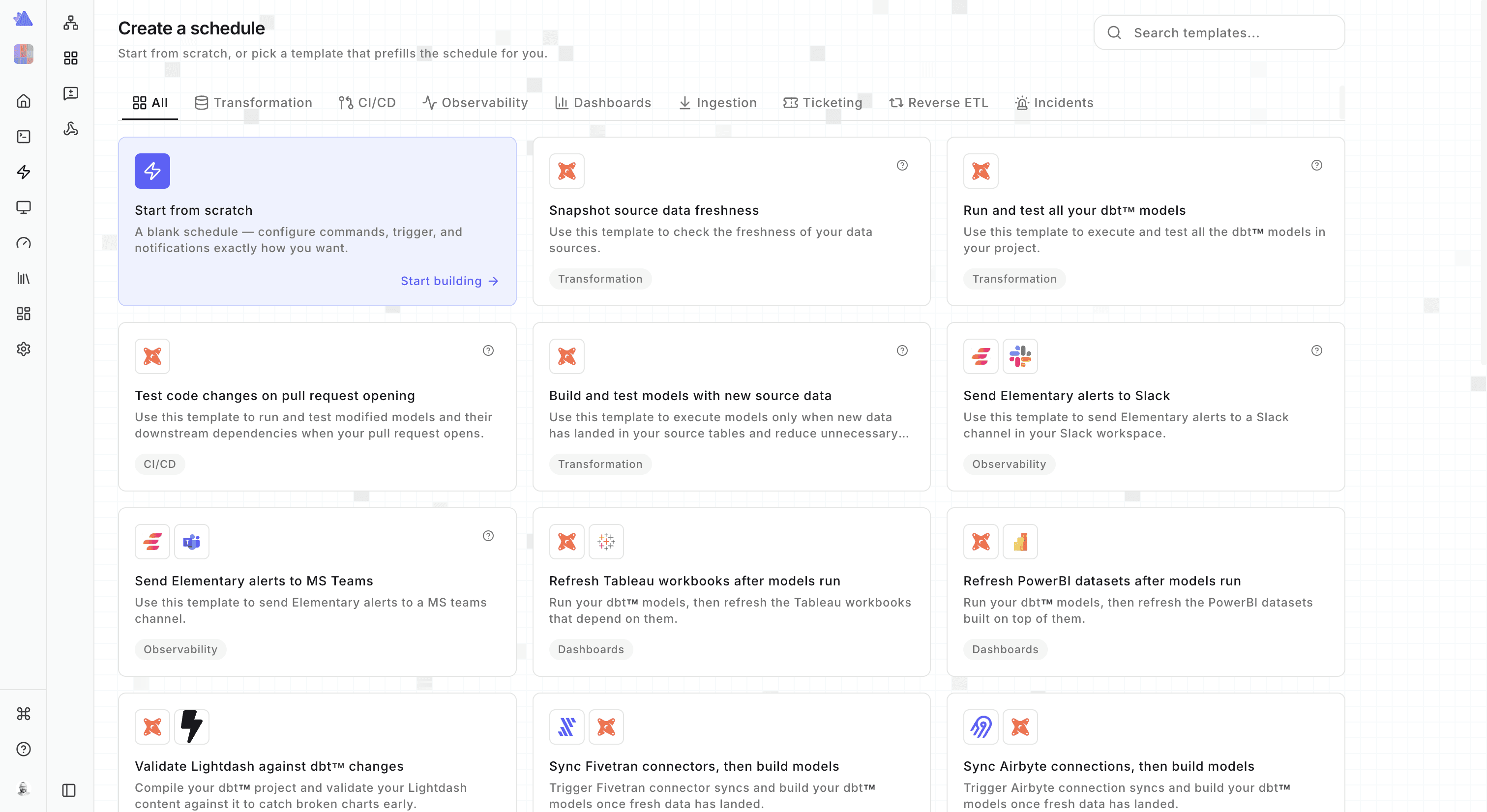Viewport: 1487px width, 812px height.
Task: Click the lightning bolt schedules sidebar icon
Action: [x=23, y=172]
